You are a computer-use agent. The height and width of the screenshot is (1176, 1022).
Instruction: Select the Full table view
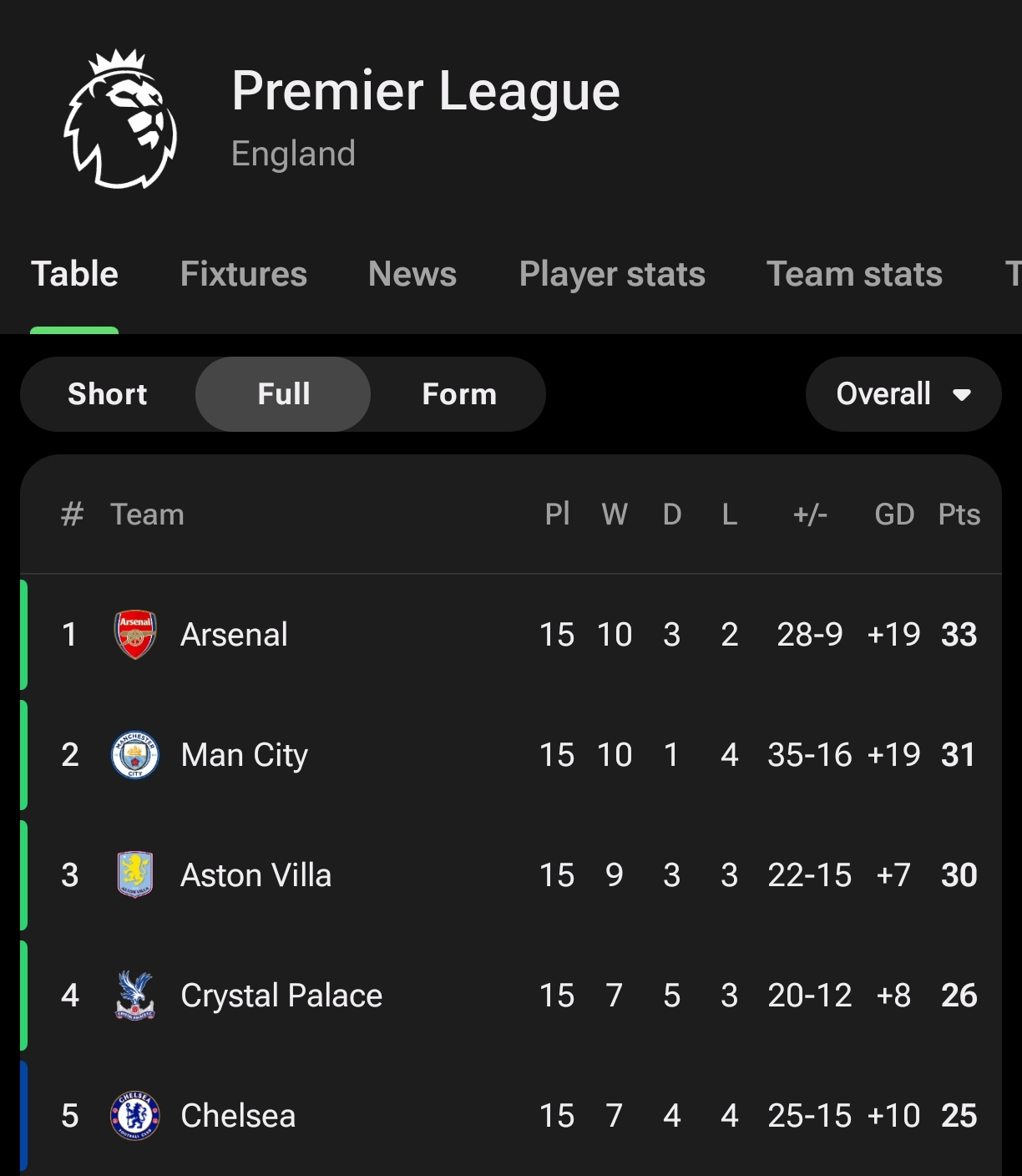(x=283, y=394)
